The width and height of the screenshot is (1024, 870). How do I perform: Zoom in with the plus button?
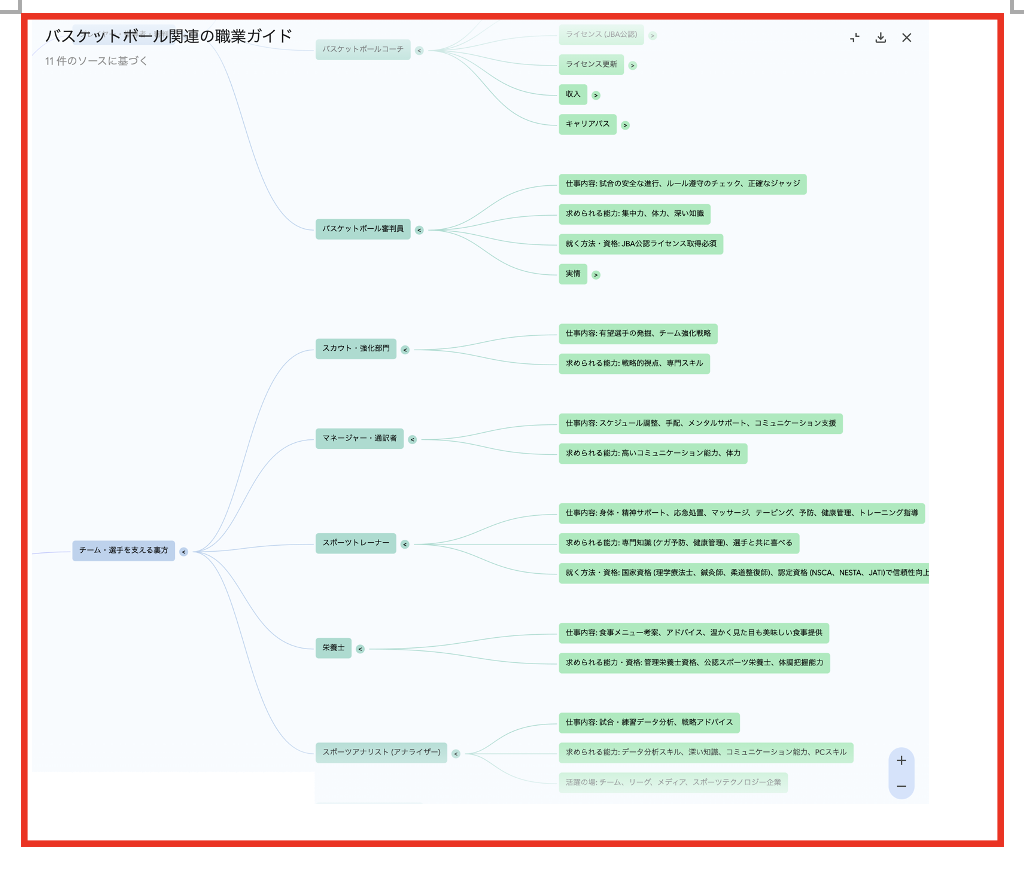(901, 760)
